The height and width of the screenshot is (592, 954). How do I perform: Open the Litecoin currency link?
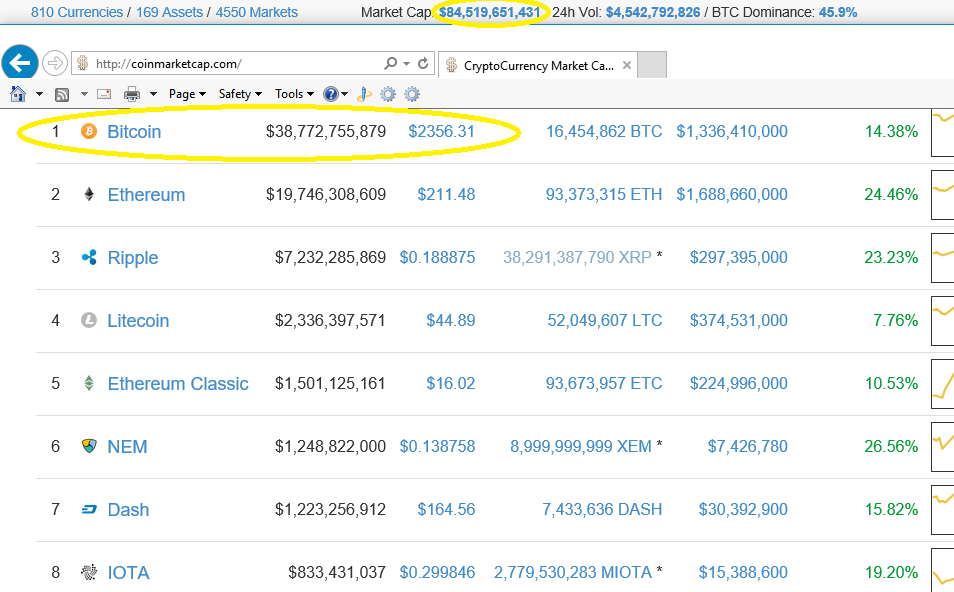(138, 321)
